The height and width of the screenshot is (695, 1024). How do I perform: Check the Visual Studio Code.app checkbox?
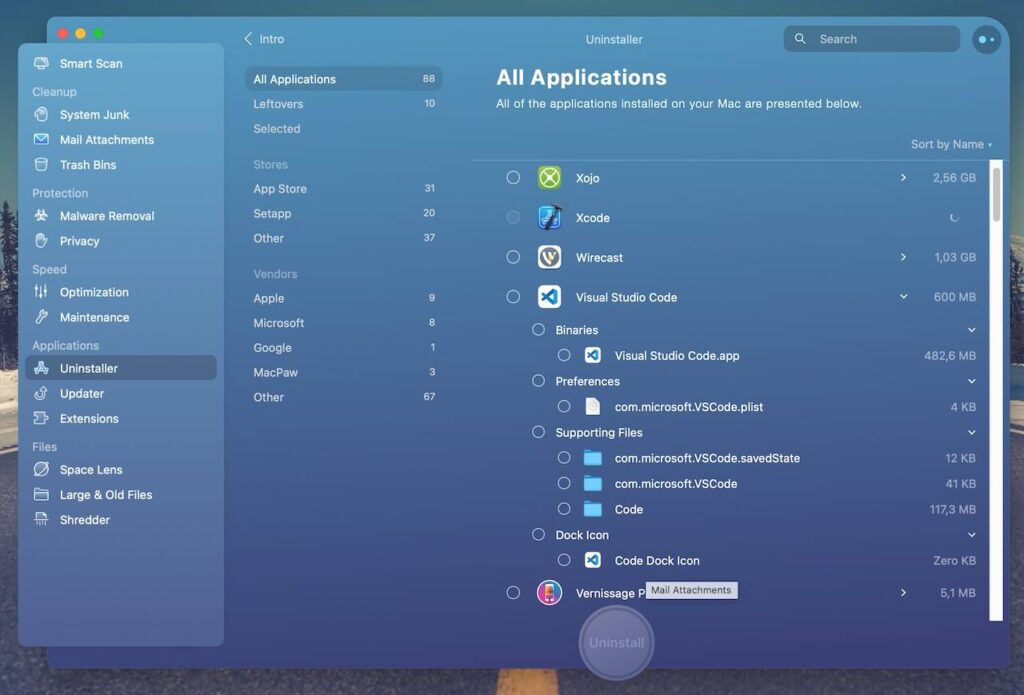tap(564, 355)
